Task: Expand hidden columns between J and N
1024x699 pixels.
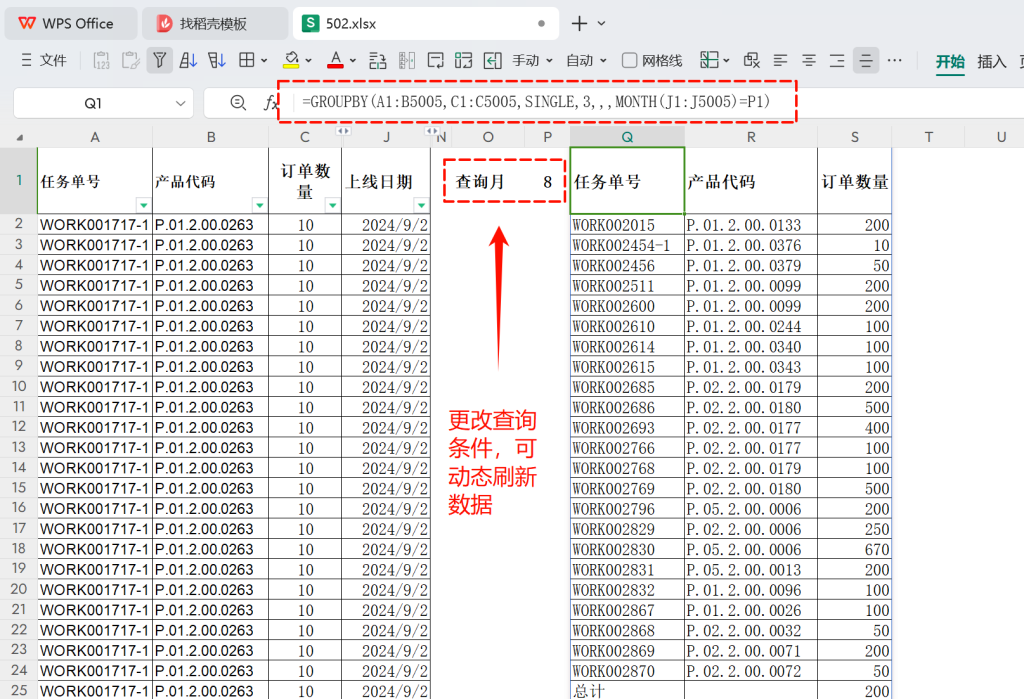Action: pyautogui.click(x=432, y=131)
